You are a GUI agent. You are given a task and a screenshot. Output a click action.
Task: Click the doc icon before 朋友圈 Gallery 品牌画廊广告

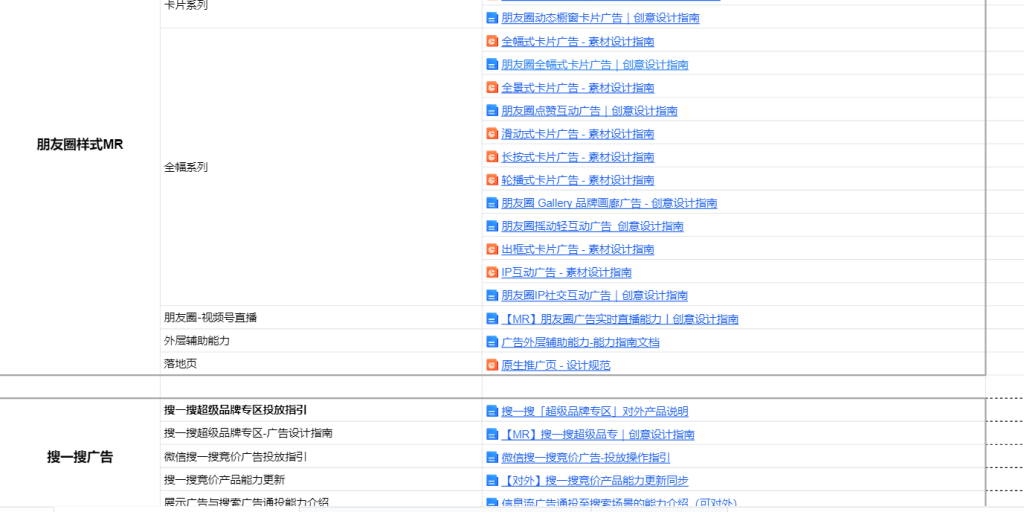coord(492,202)
